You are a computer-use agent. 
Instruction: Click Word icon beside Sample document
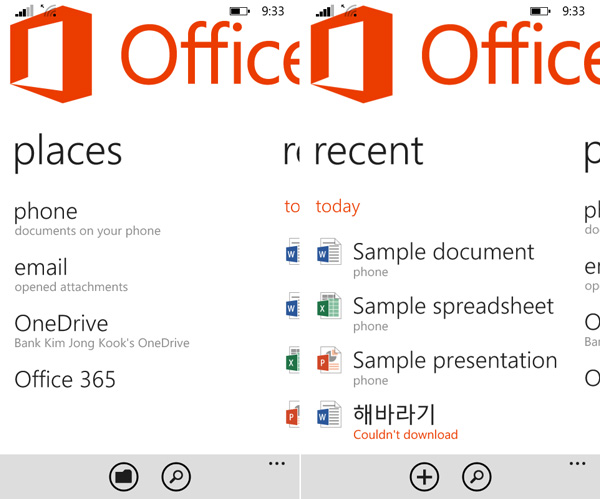tap(329, 251)
